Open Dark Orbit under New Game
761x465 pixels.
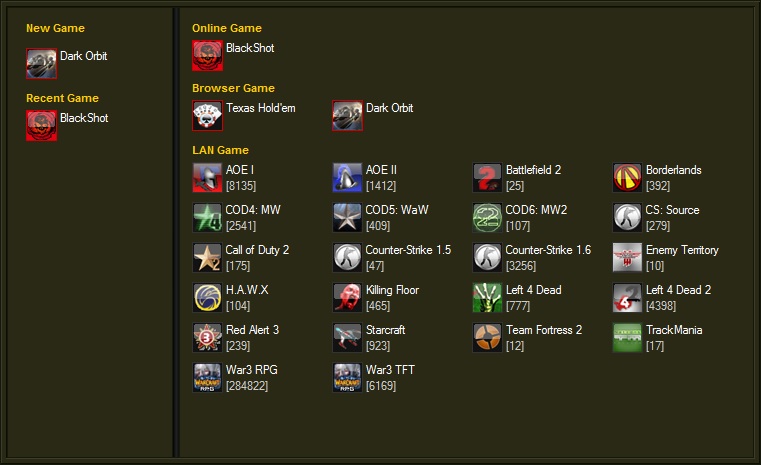click(x=83, y=56)
